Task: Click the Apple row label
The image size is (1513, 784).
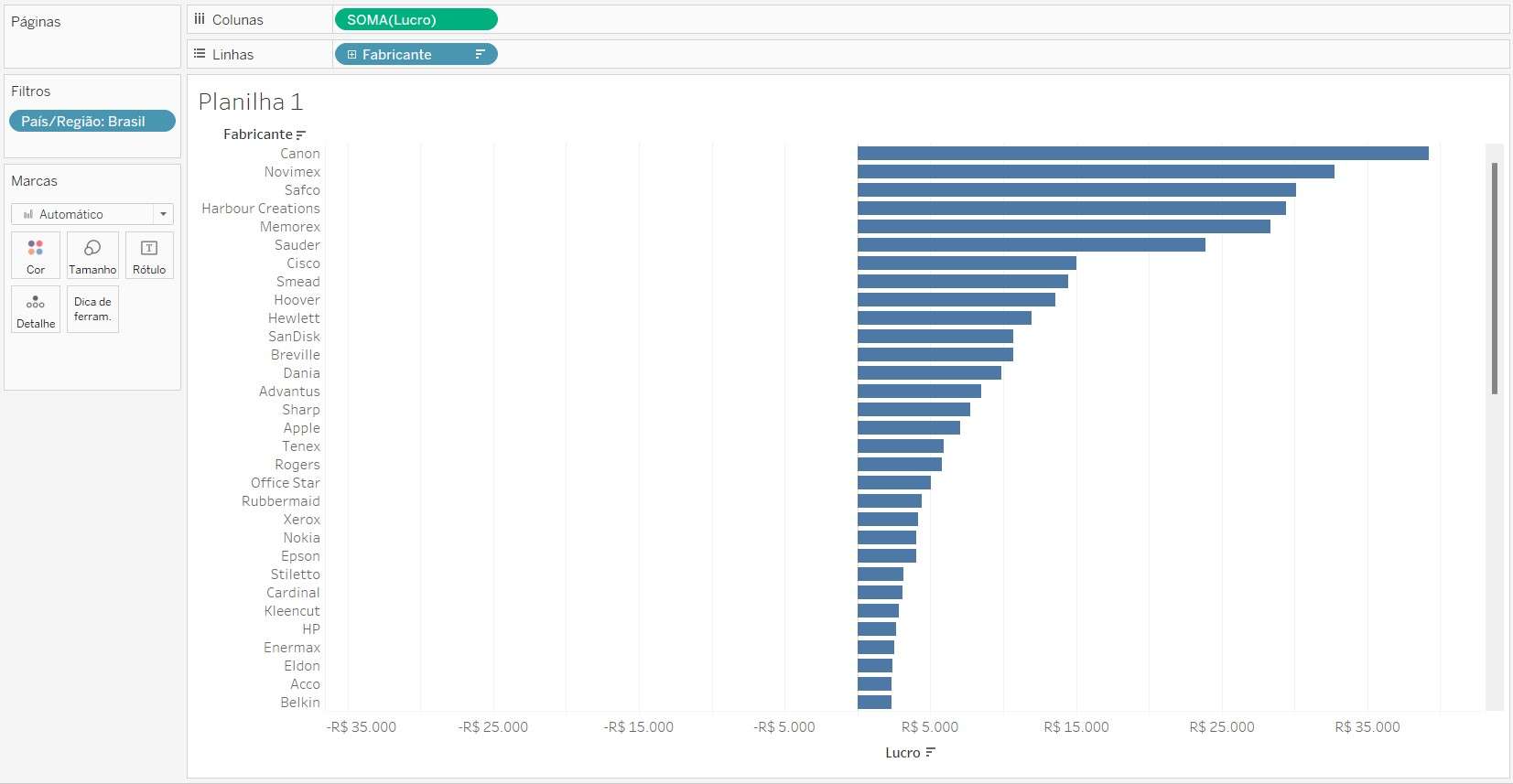Action: [x=302, y=428]
